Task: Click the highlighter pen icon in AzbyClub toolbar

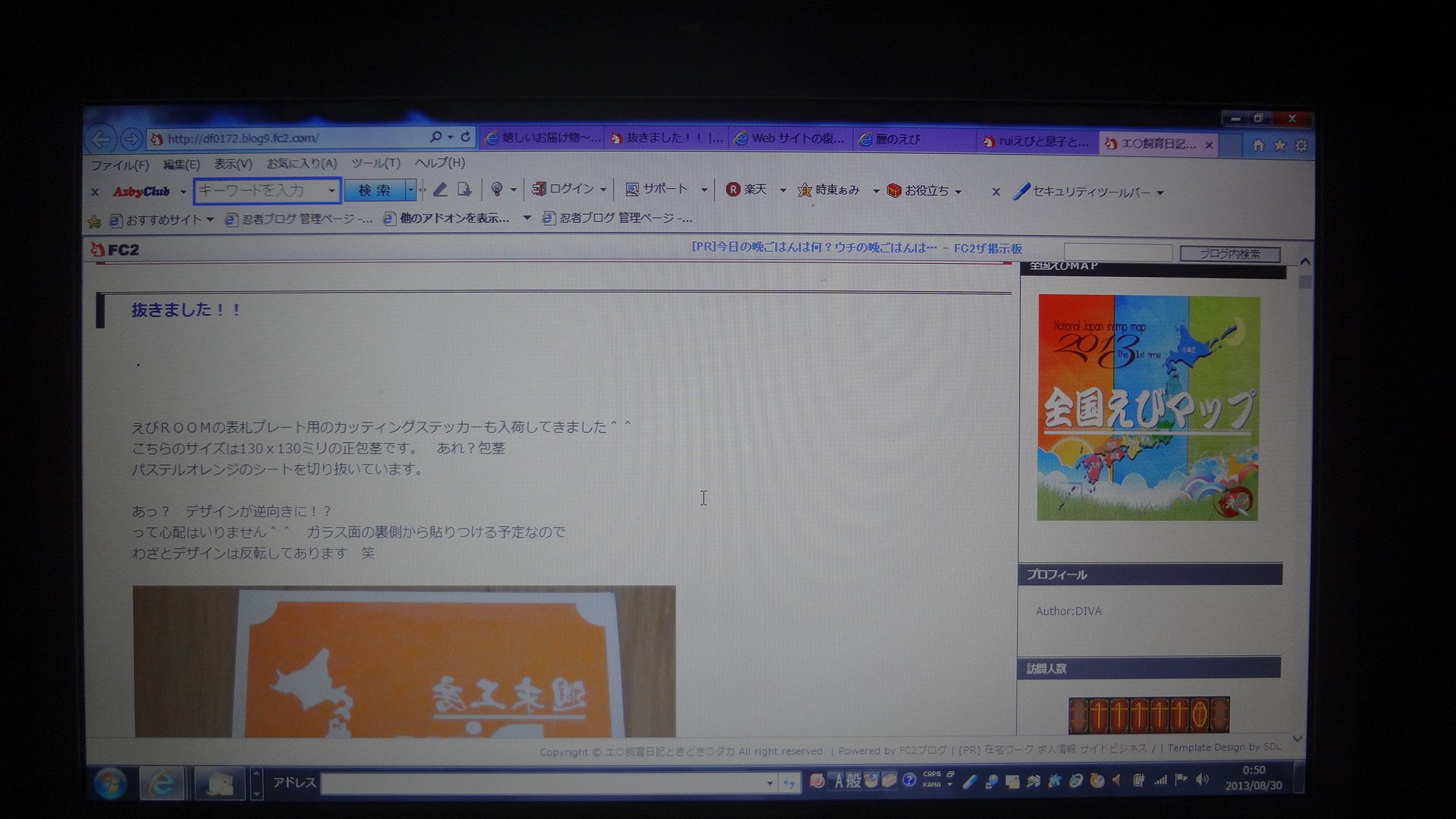Action: tap(440, 190)
